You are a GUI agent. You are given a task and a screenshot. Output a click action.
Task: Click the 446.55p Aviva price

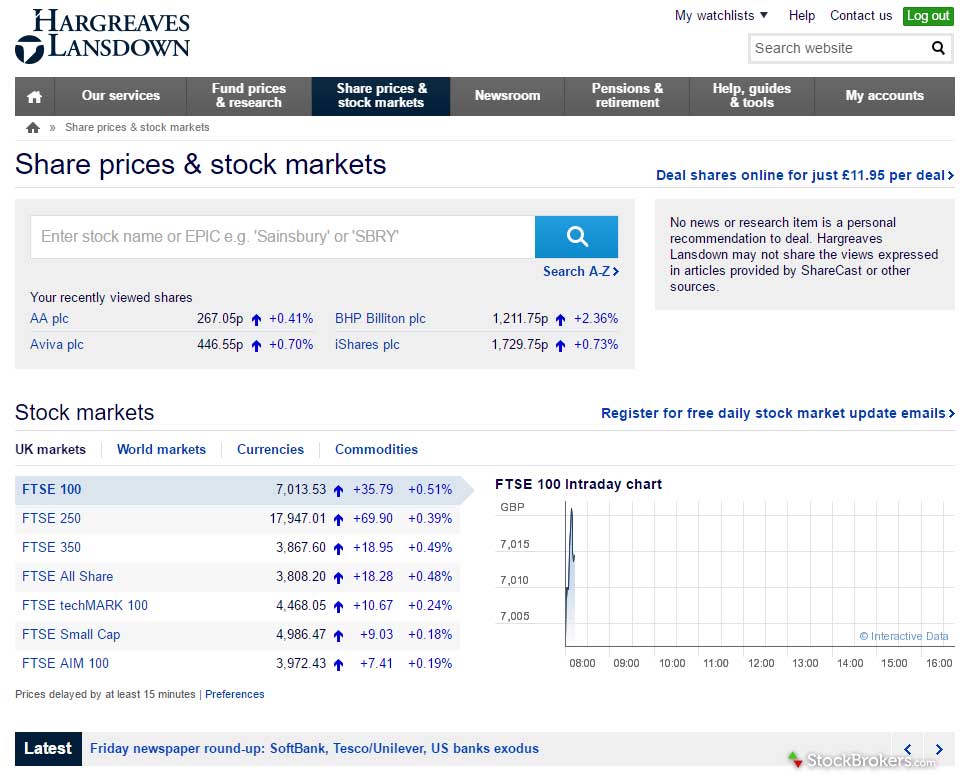220,344
